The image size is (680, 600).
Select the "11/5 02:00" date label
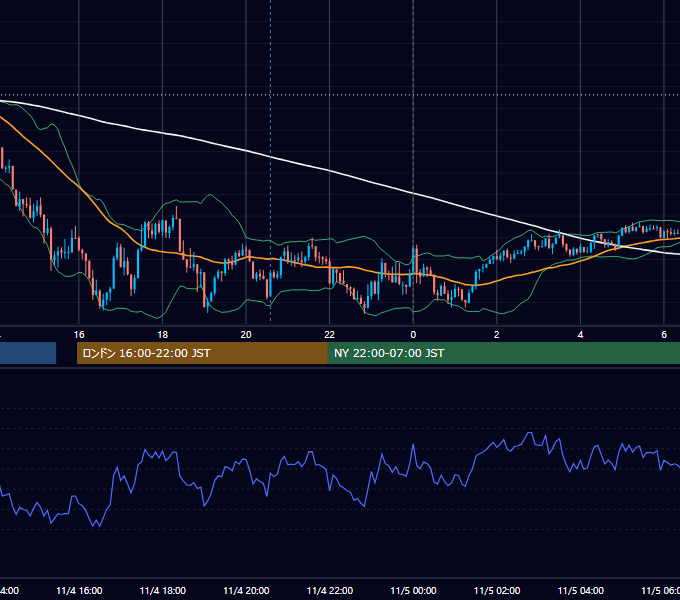coord(497,590)
